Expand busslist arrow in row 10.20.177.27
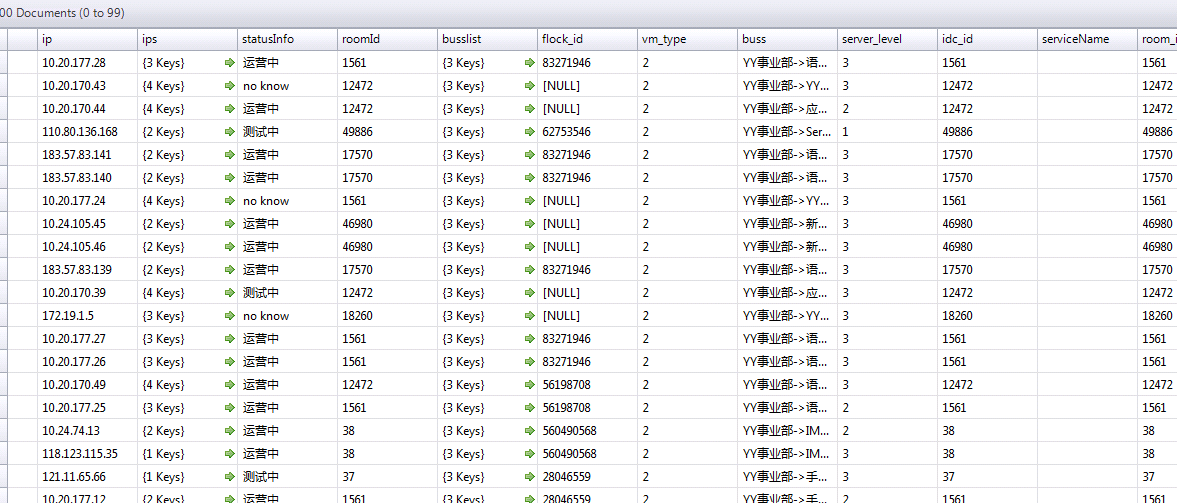Viewport: 1177px width, 503px height. point(529,339)
